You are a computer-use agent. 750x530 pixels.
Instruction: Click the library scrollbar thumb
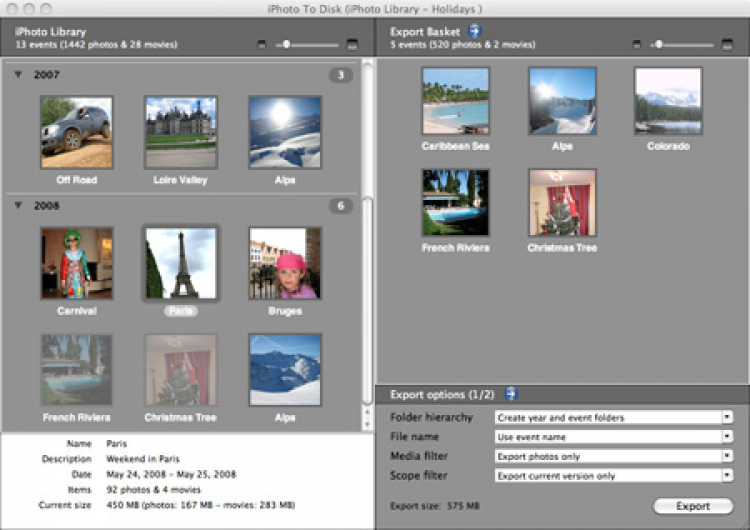[367, 300]
